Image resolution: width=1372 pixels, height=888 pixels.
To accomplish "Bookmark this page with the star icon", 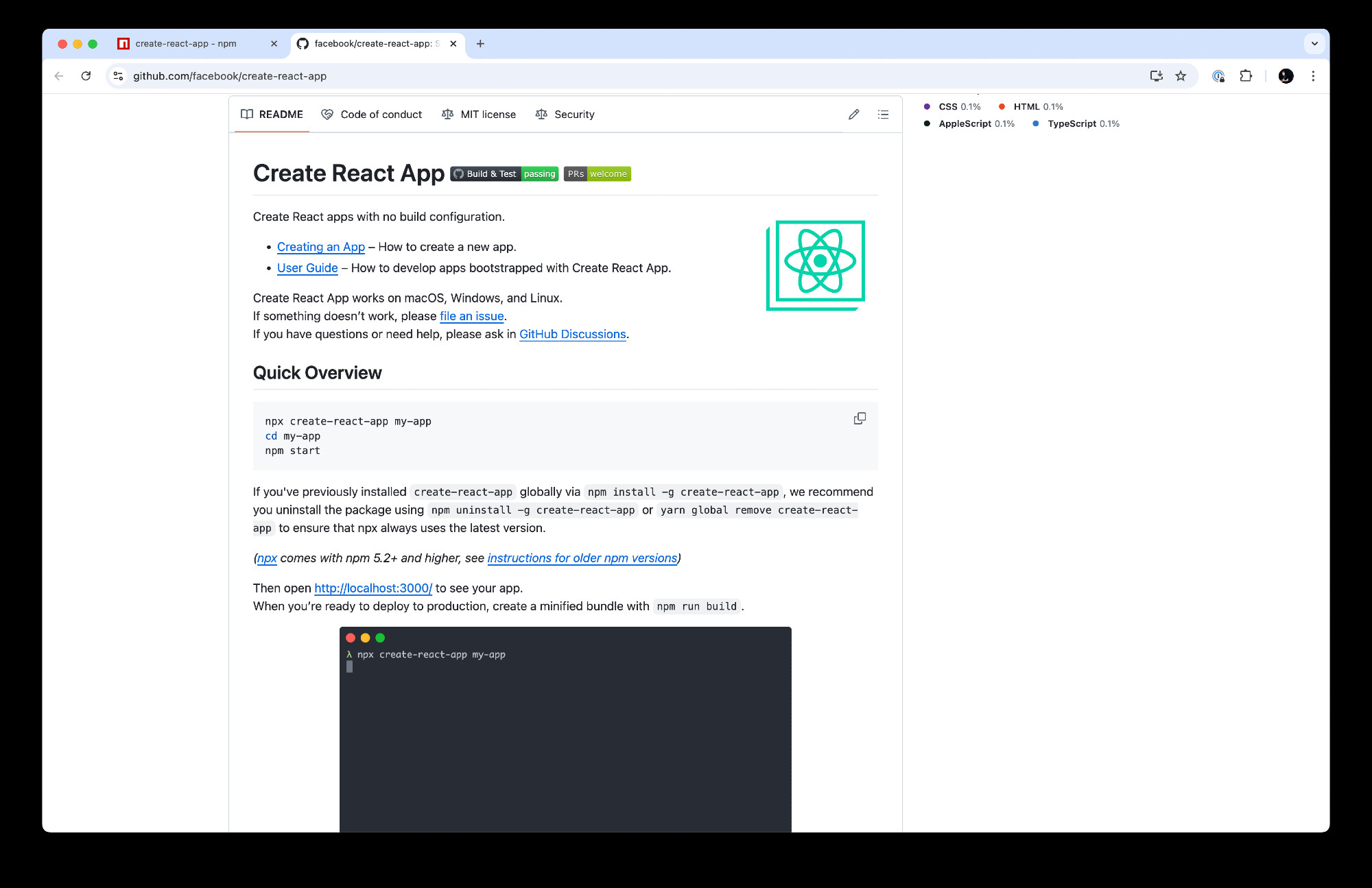I will [x=1181, y=76].
